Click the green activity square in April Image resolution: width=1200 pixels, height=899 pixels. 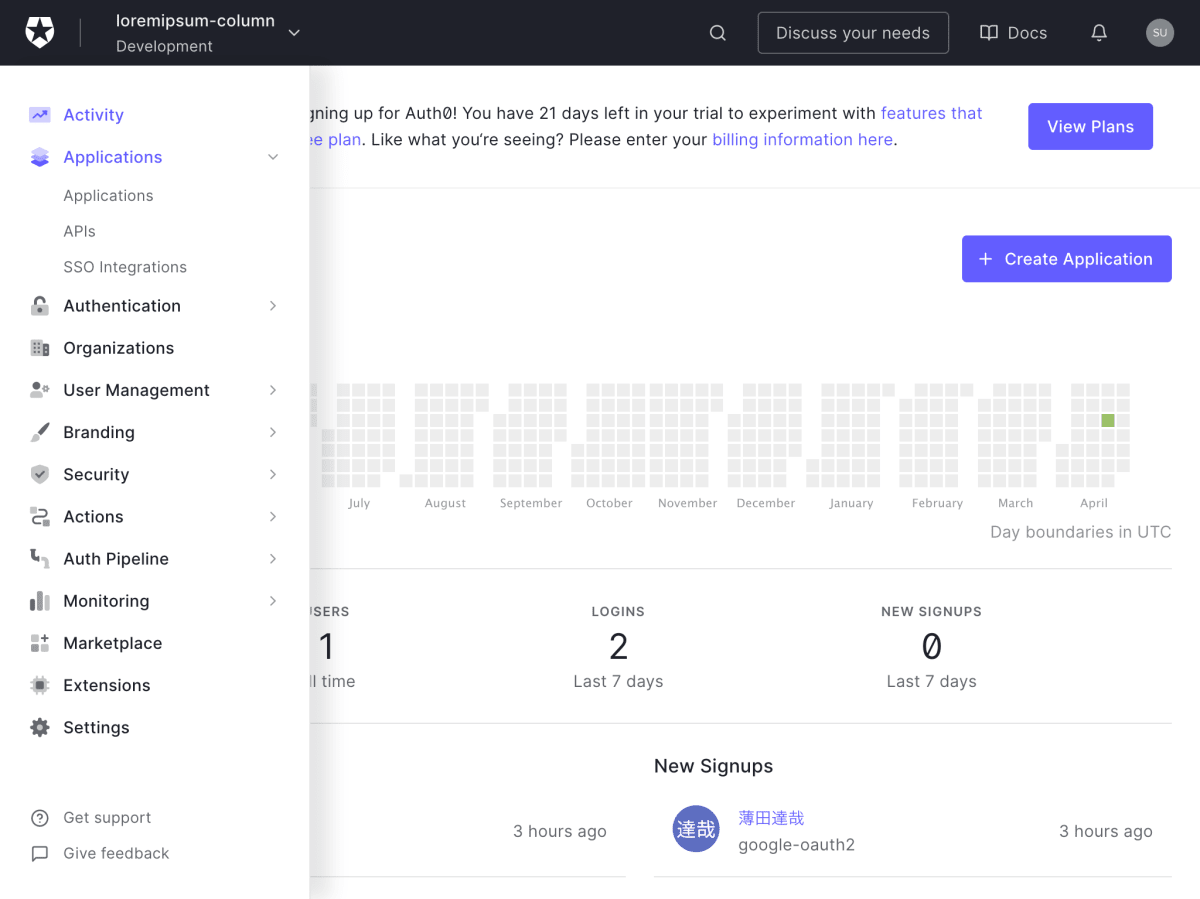coord(1108,421)
